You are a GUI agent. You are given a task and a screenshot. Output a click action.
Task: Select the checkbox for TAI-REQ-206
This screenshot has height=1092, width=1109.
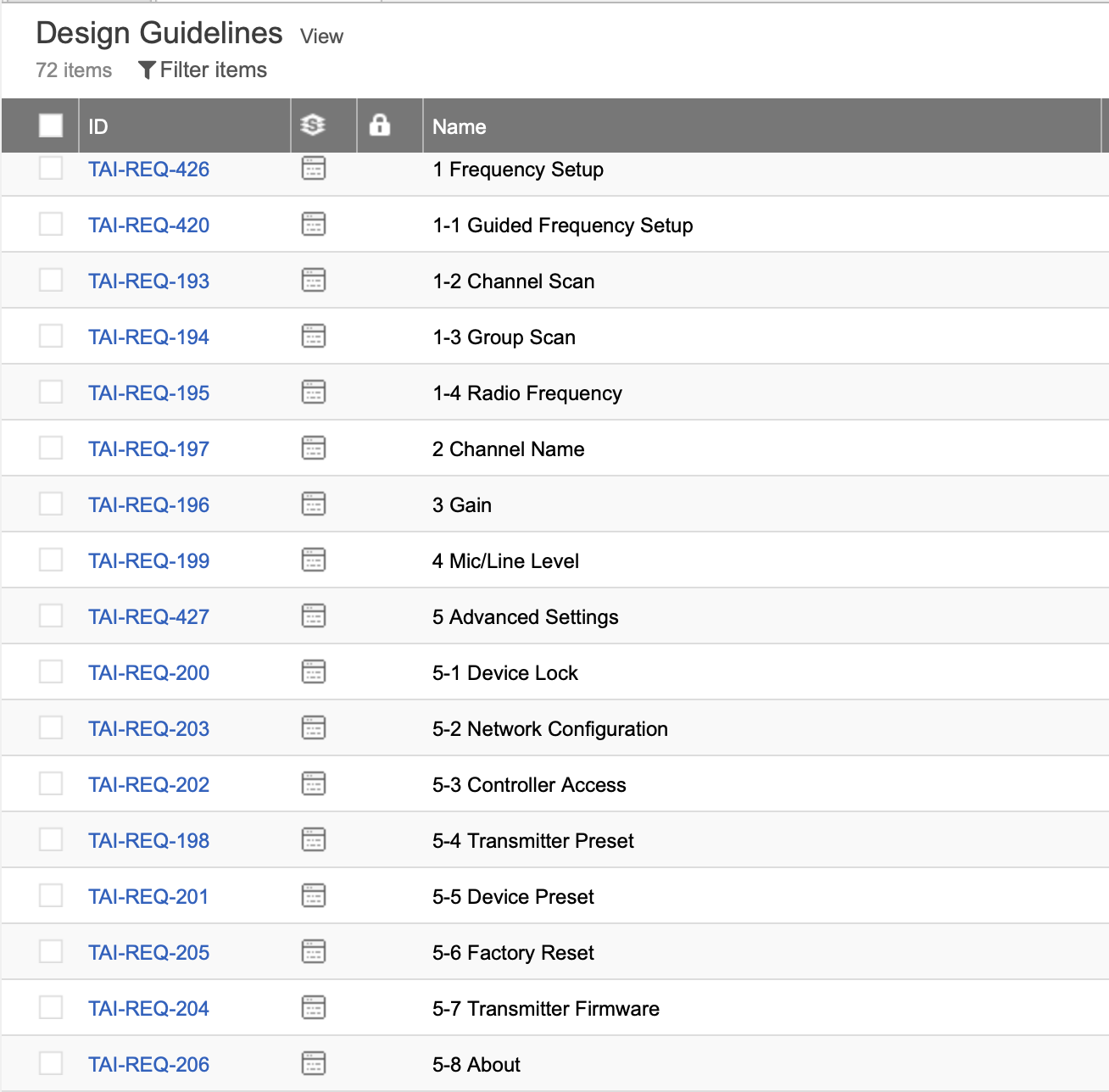coord(51,1063)
